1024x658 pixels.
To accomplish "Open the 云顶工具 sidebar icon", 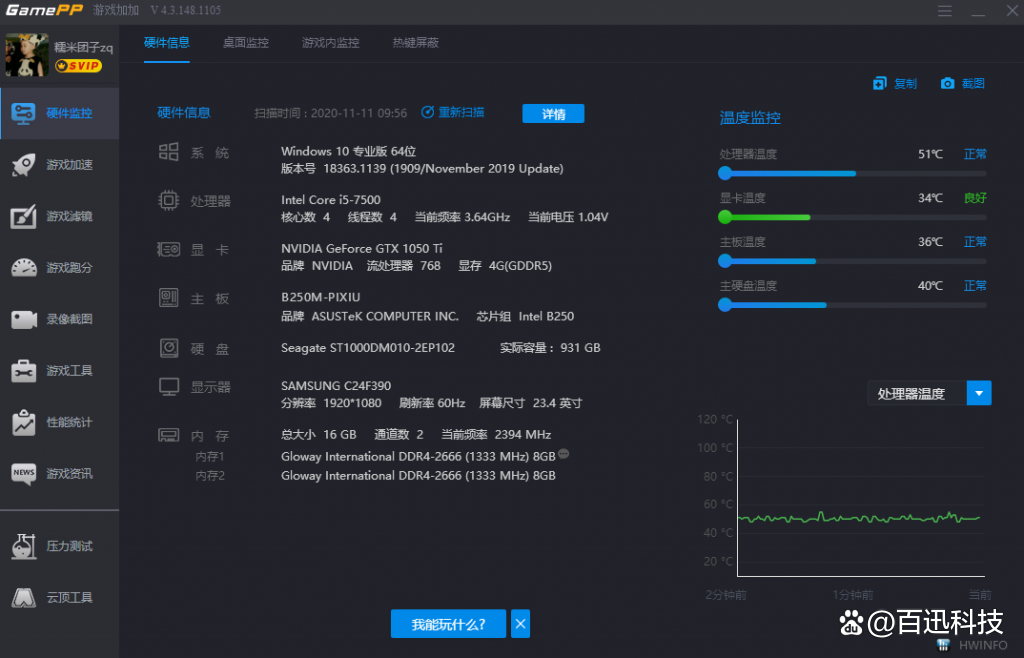I will 24,597.
